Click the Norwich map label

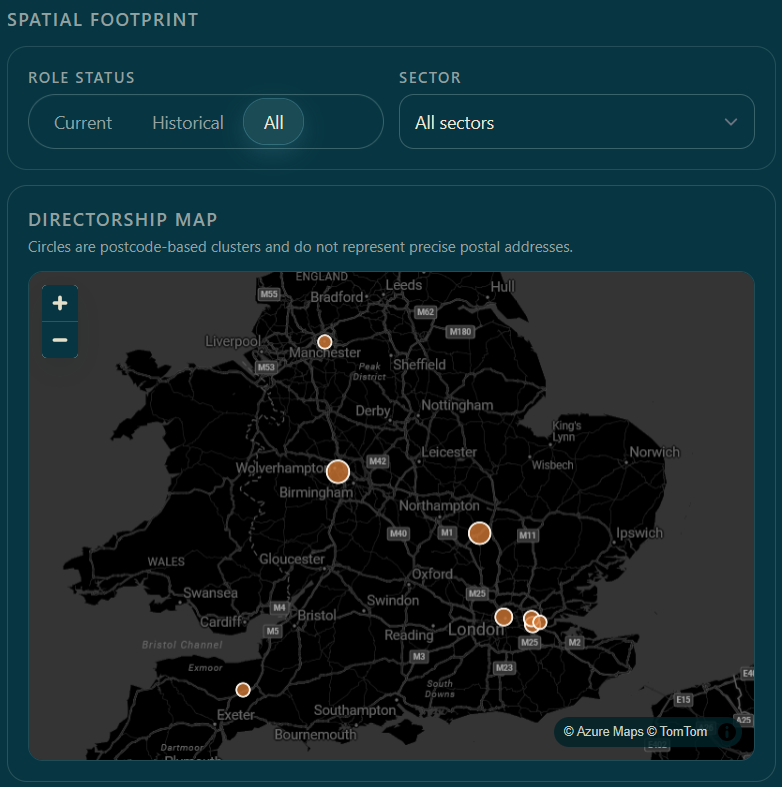click(655, 452)
